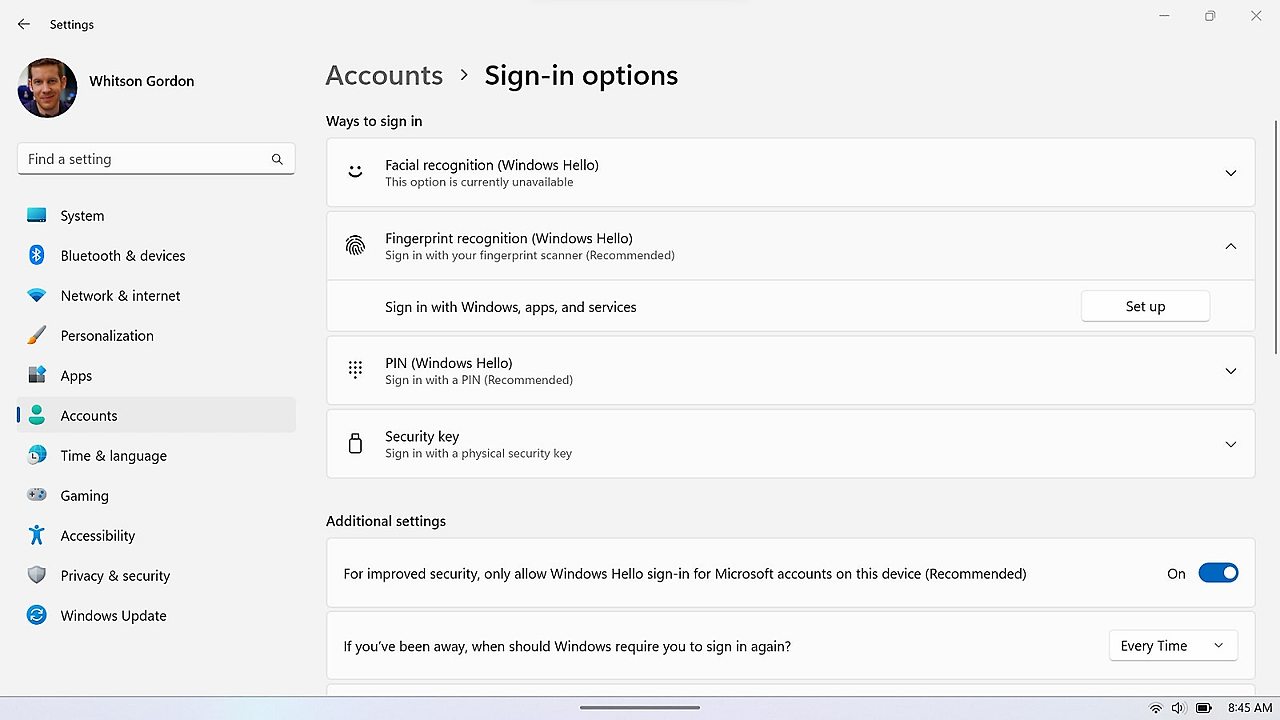Screen dimensions: 1280x720
Task: Open Privacy & security section
Action: 115,576
